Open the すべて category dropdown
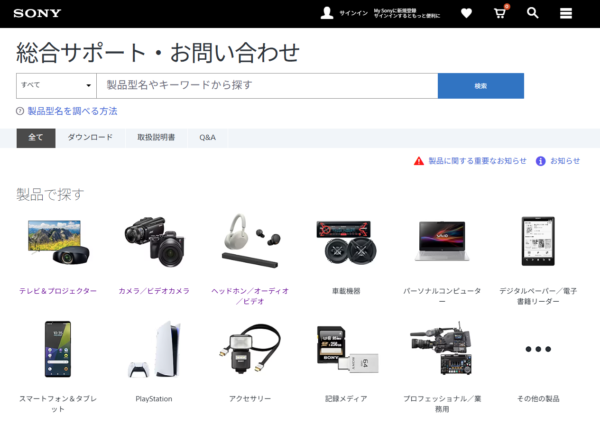The image size is (600, 435). click(x=56, y=86)
